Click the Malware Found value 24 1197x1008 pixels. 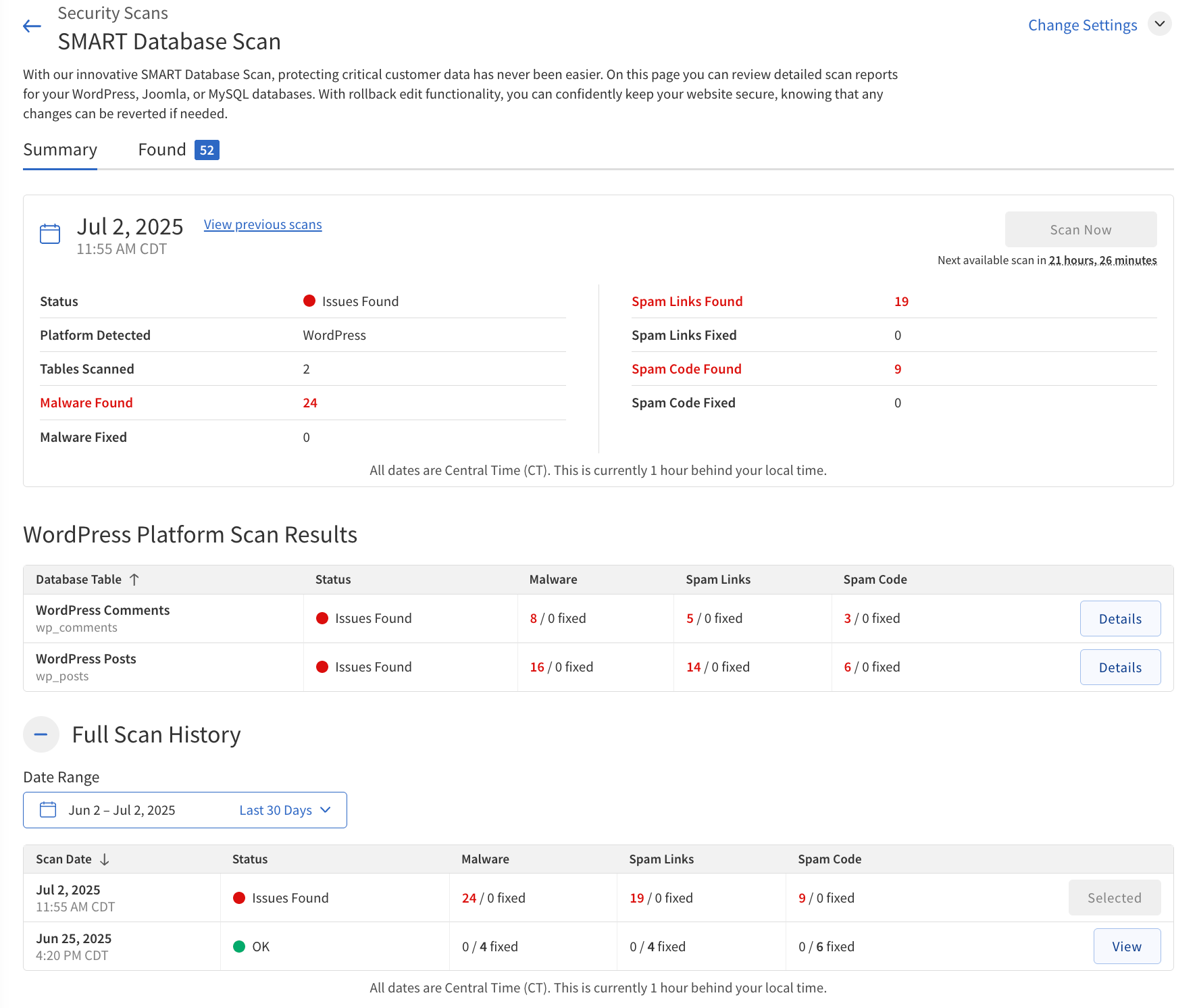[310, 403]
